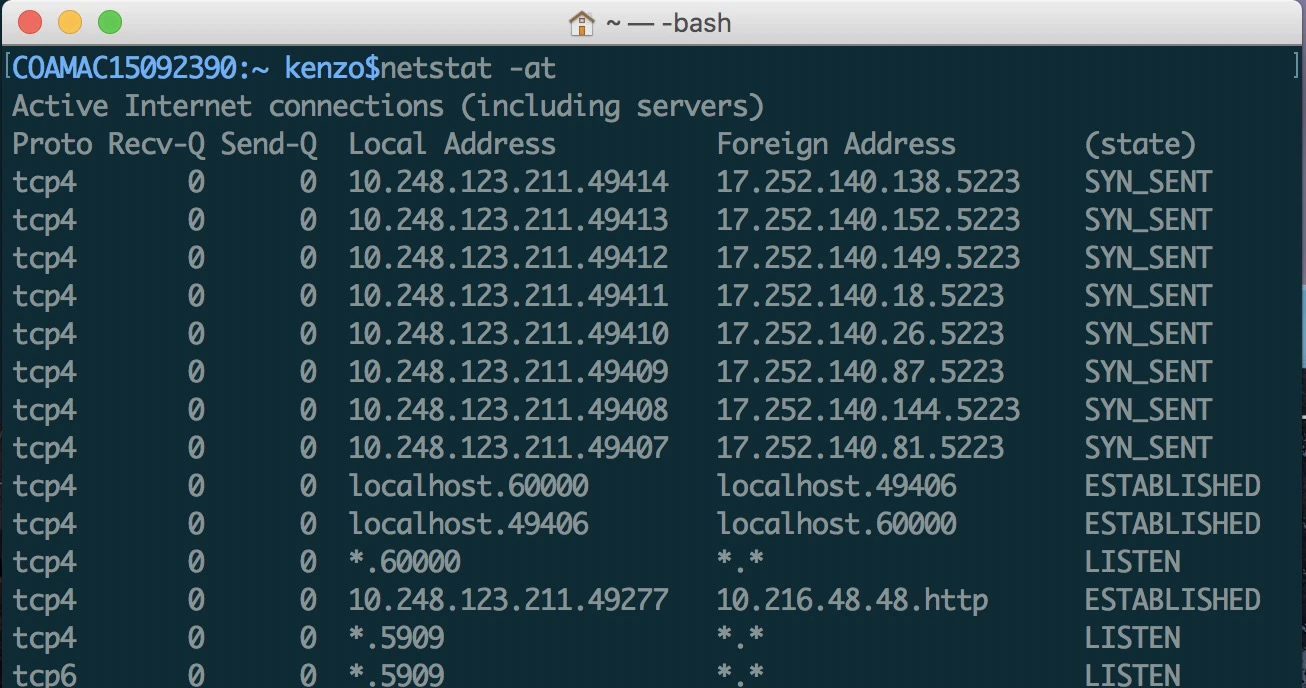The image size is (1306, 688).
Task: Select the local address "*.60000"
Action: (404, 562)
